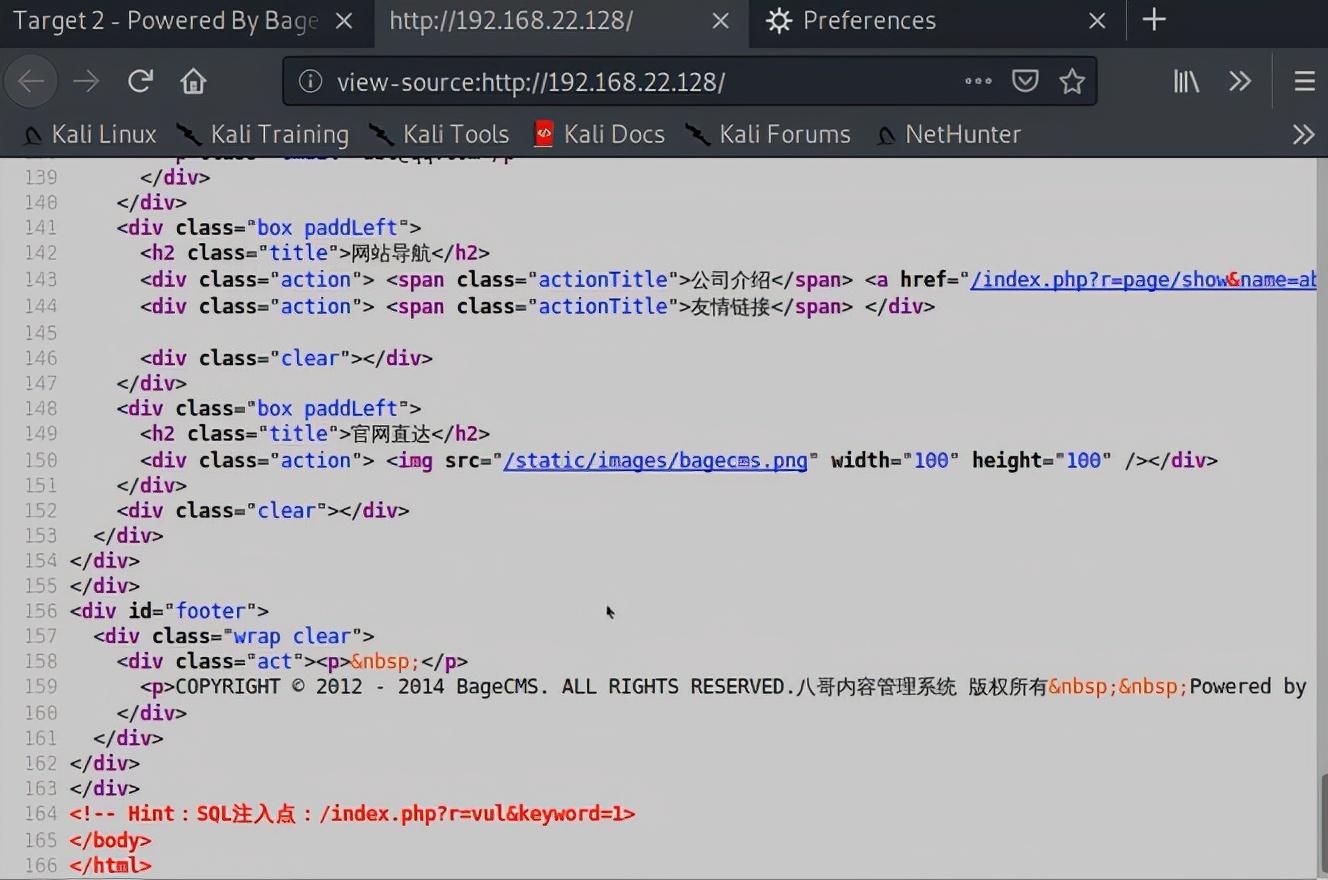Click the Powered by text on line 159
This screenshot has width=1328, height=880.
point(1248,687)
